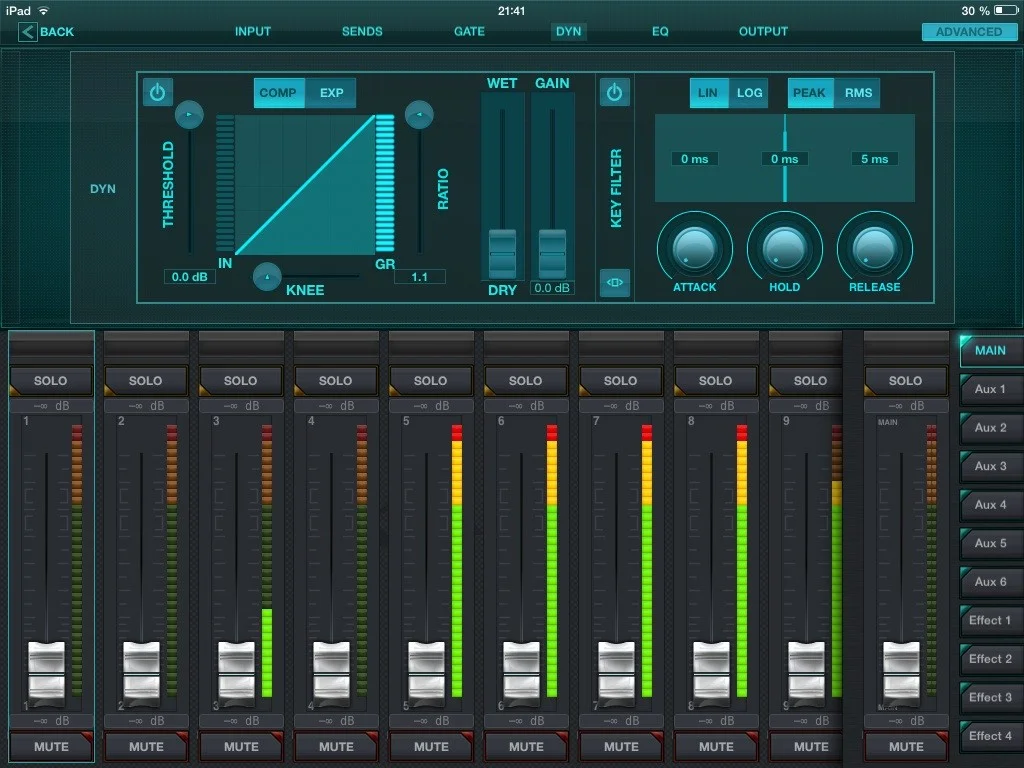Click the Threshold knob
This screenshot has width=1024, height=768.
point(188,114)
